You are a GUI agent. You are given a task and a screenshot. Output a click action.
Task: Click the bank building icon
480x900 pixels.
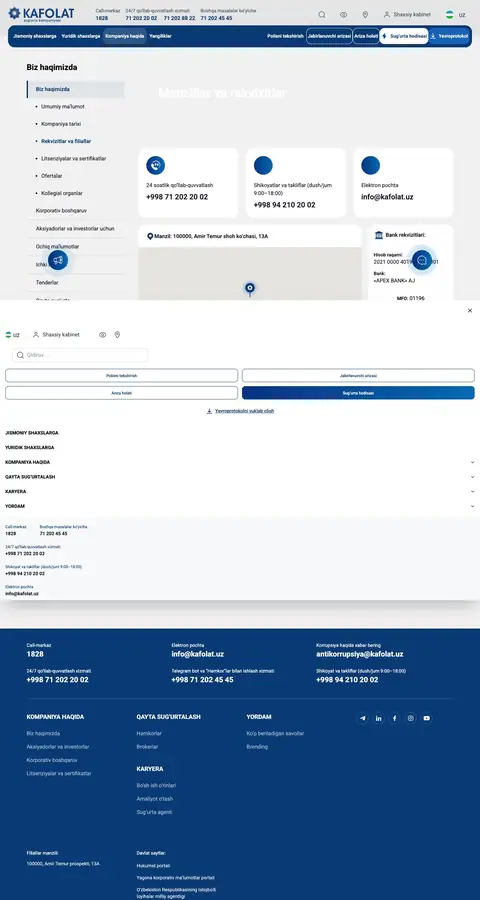(379, 235)
